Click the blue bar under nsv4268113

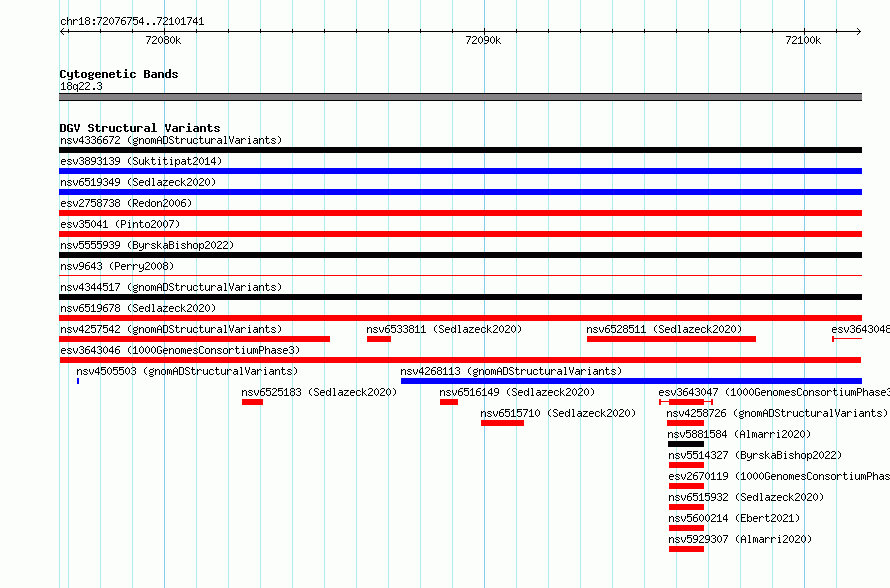tap(631, 381)
